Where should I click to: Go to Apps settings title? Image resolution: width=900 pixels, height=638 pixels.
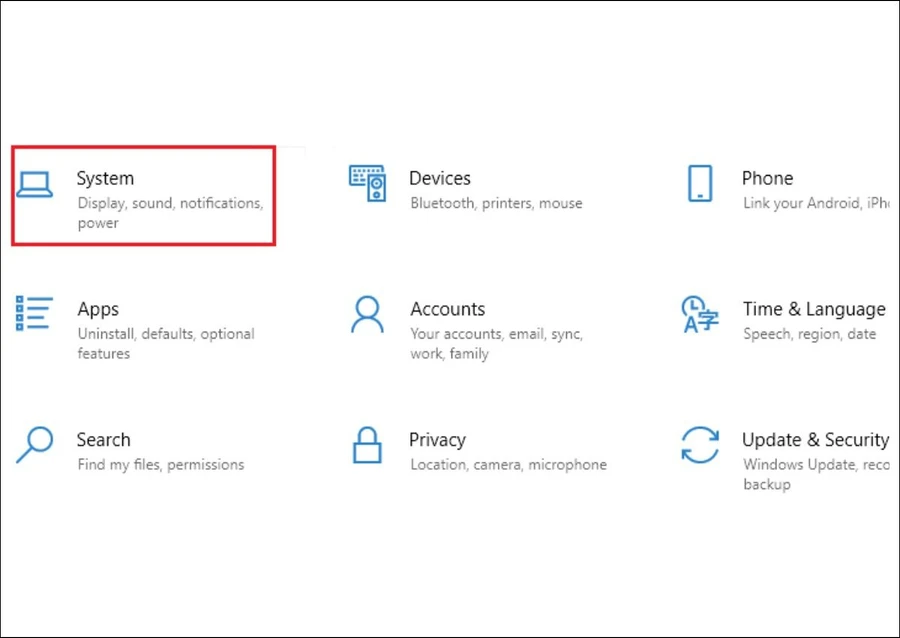pyautogui.click(x=98, y=310)
